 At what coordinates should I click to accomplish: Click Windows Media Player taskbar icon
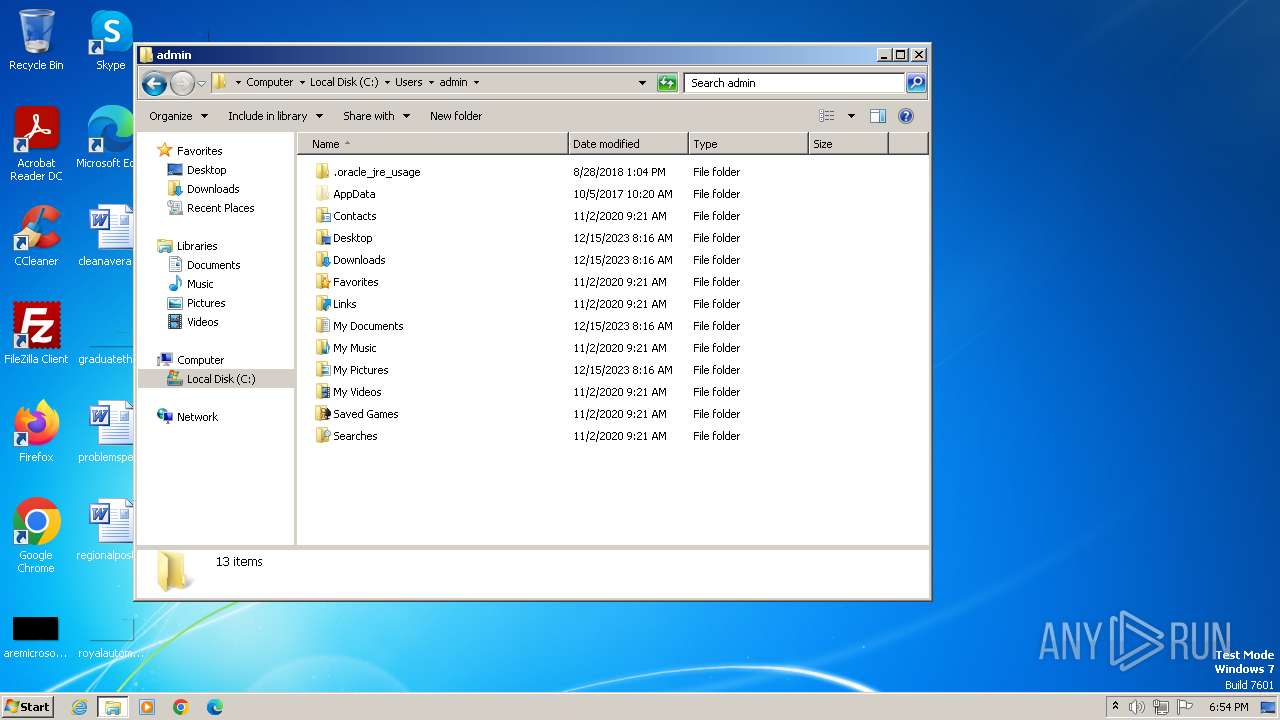point(147,707)
